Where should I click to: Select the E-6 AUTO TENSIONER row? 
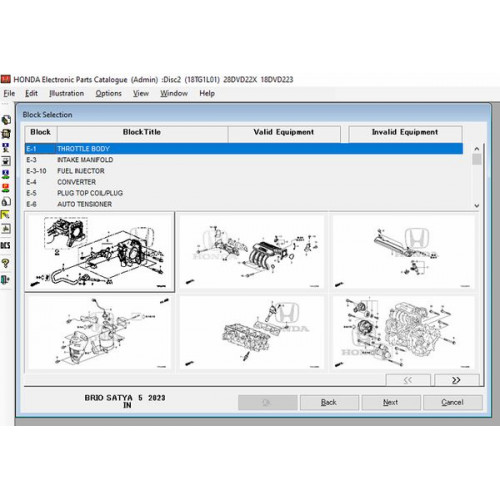coord(244,204)
